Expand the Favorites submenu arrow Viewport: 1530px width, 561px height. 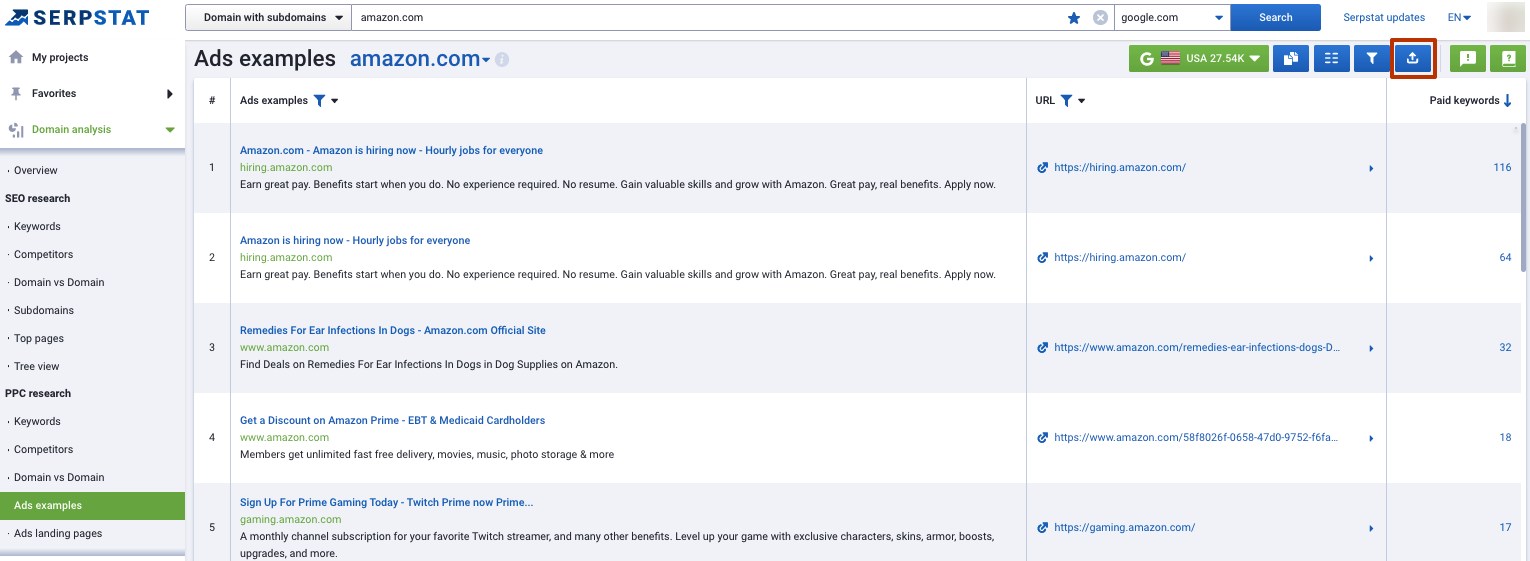[170, 94]
